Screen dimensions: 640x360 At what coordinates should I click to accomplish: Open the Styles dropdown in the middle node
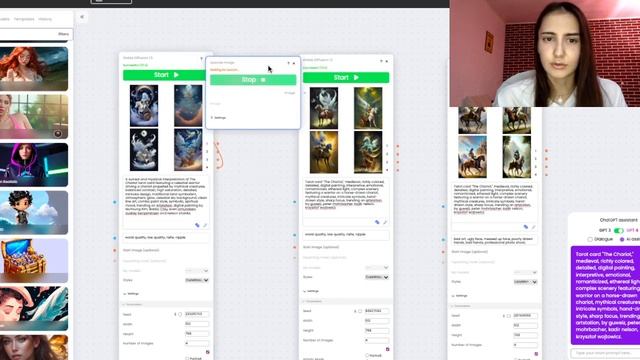click(x=377, y=277)
